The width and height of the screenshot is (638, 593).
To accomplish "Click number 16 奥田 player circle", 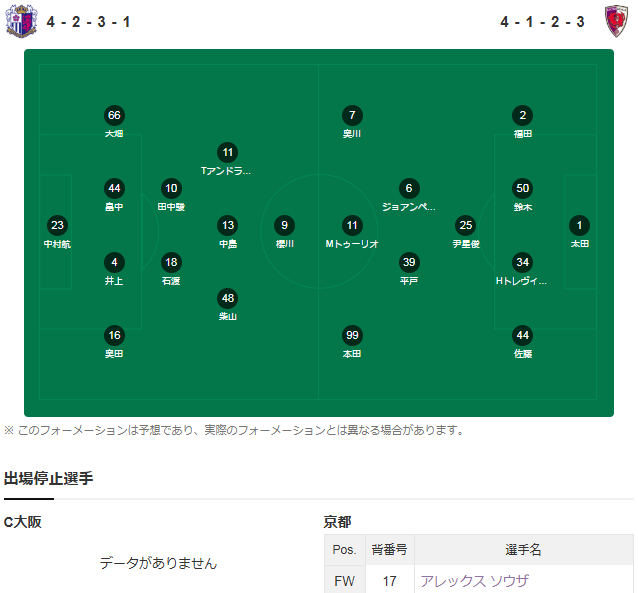I will click(x=114, y=335).
